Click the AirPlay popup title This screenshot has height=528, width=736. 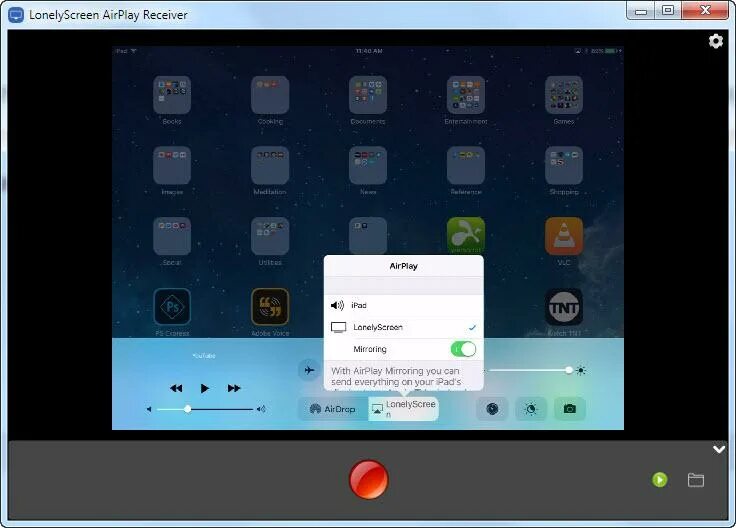point(404,266)
